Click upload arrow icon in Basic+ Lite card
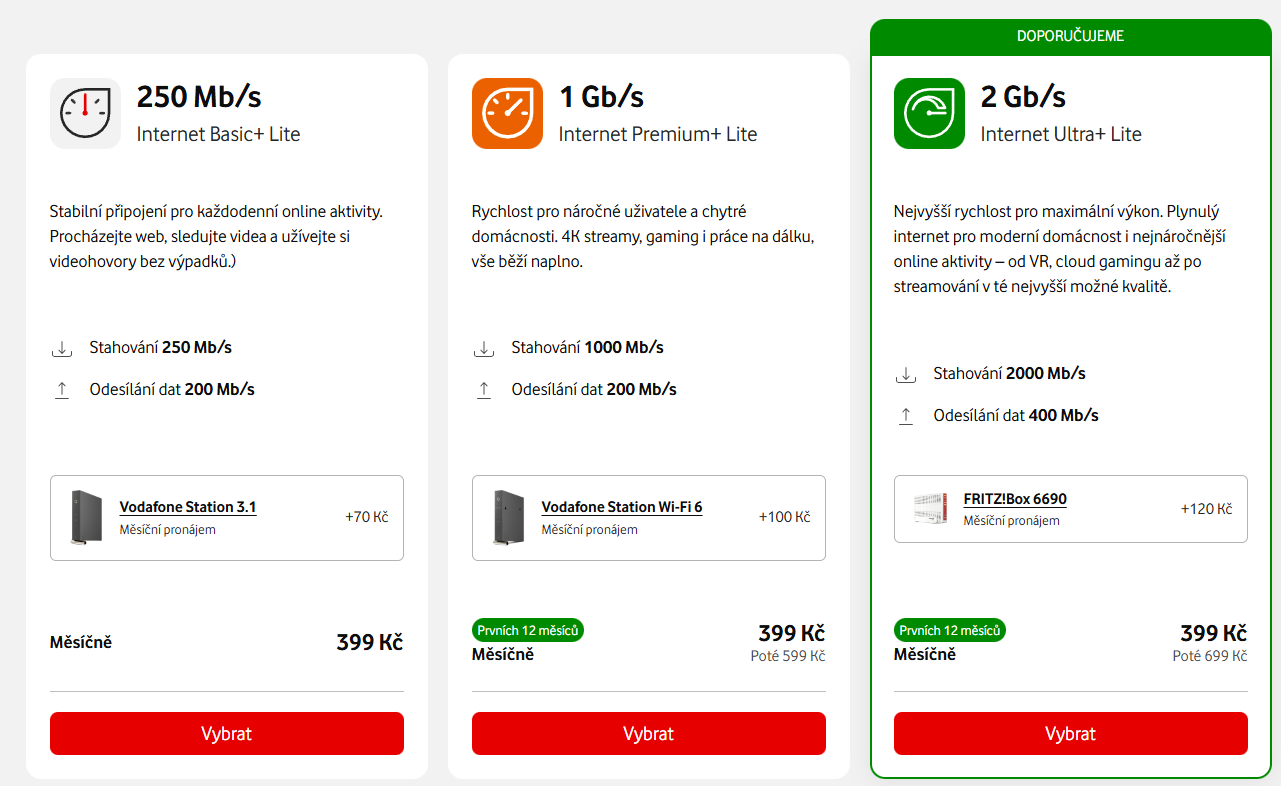The width and height of the screenshot is (1281, 786). point(62,390)
